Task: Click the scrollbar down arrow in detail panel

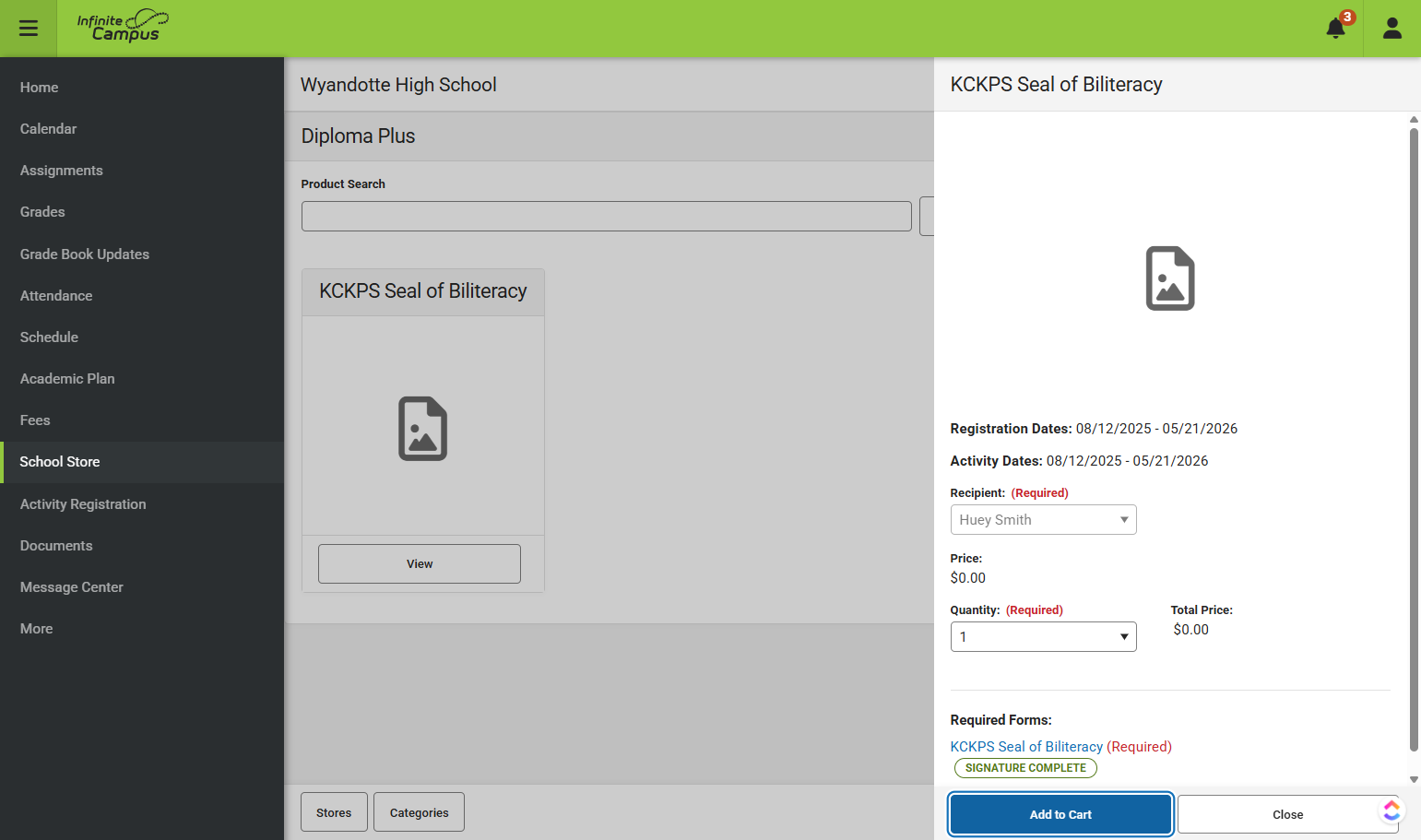Action: click(1414, 780)
